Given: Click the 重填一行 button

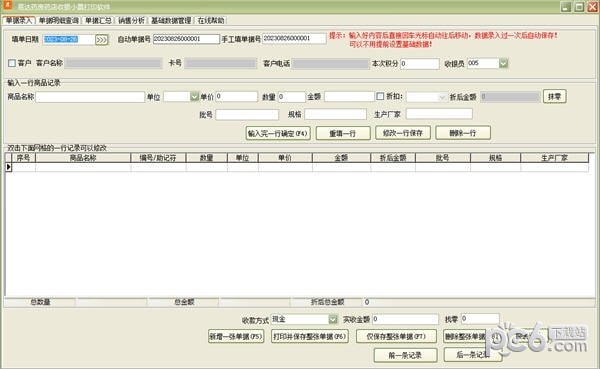Looking at the screenshot, I should pyautogui.click(x=343, y=133).
